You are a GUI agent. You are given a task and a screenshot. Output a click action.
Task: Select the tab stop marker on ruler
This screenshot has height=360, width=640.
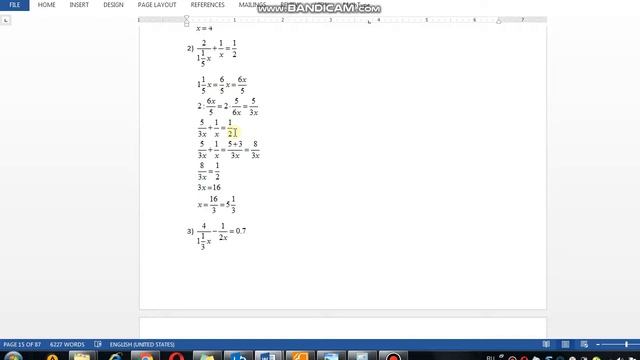[x=369, y=22]
